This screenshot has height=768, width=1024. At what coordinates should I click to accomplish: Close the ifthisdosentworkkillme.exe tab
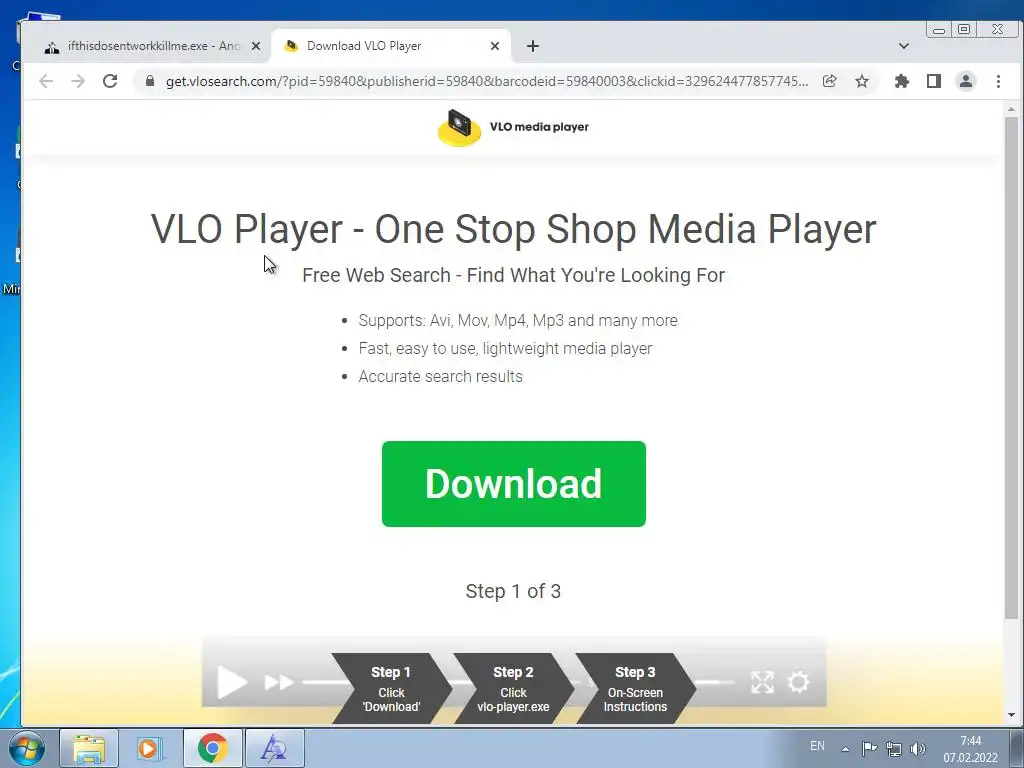(256, 46)
